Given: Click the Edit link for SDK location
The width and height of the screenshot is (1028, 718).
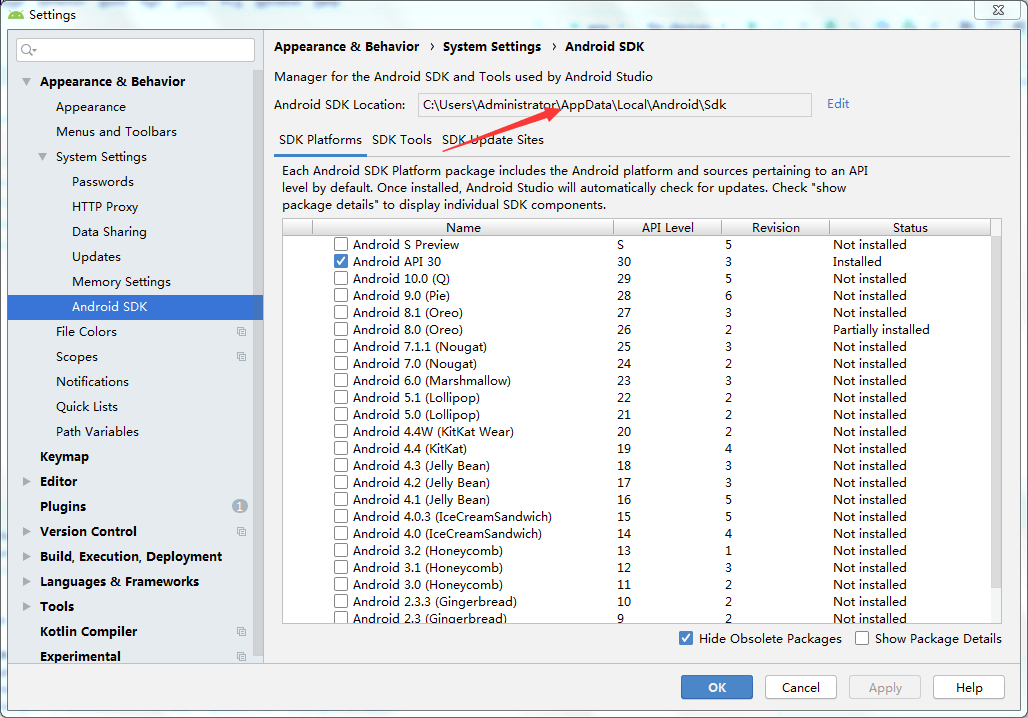Looking at the screenshot, I should pos(838,104).
